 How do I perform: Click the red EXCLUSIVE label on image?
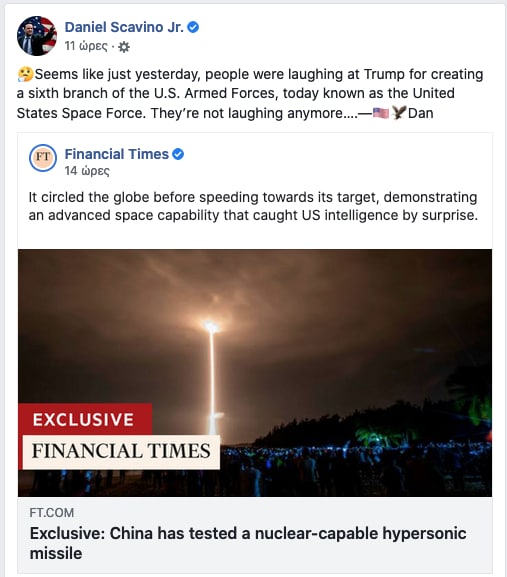click(85, 420)
